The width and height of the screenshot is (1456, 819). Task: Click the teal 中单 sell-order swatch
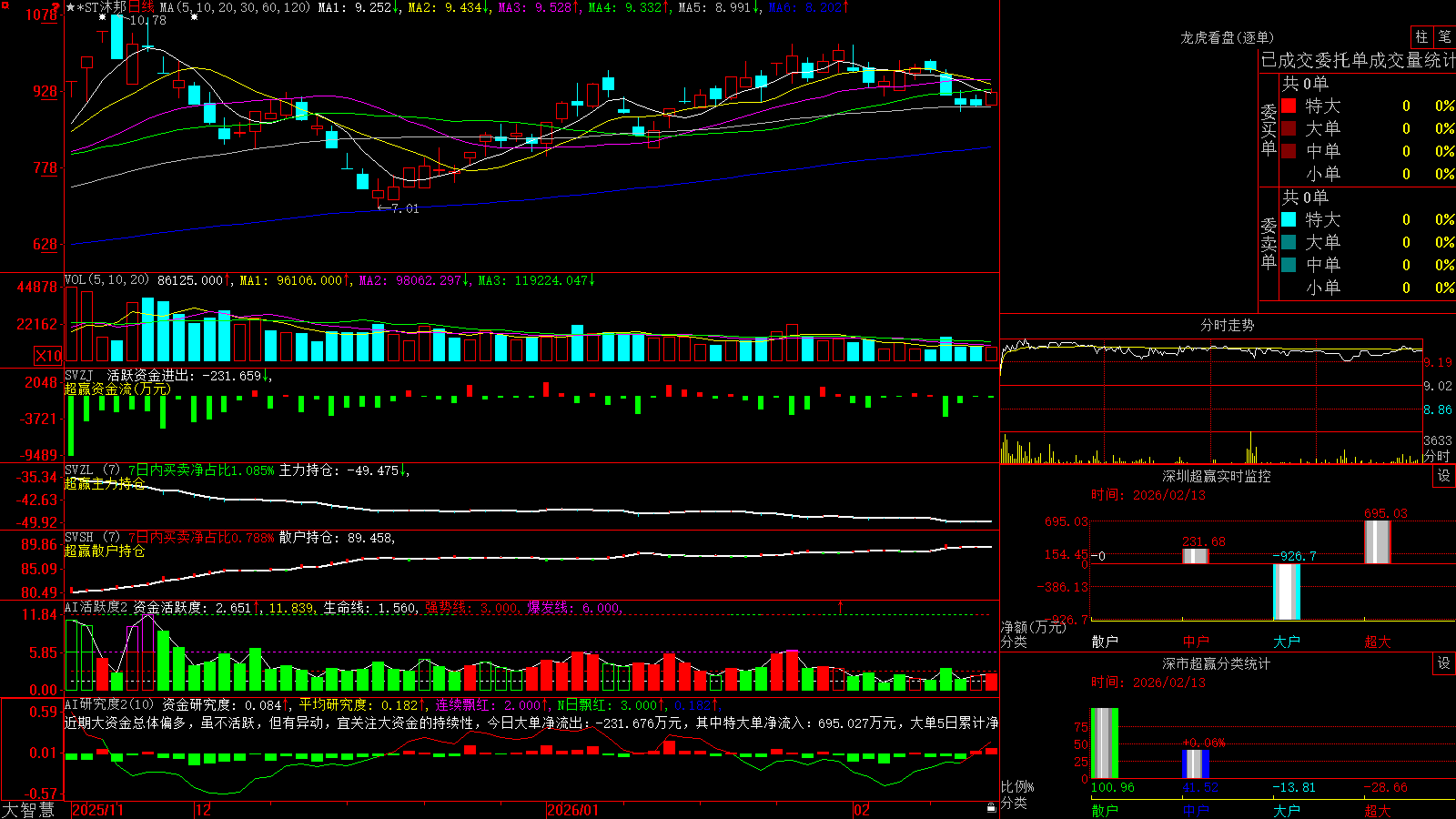(x=1289, y=265)
